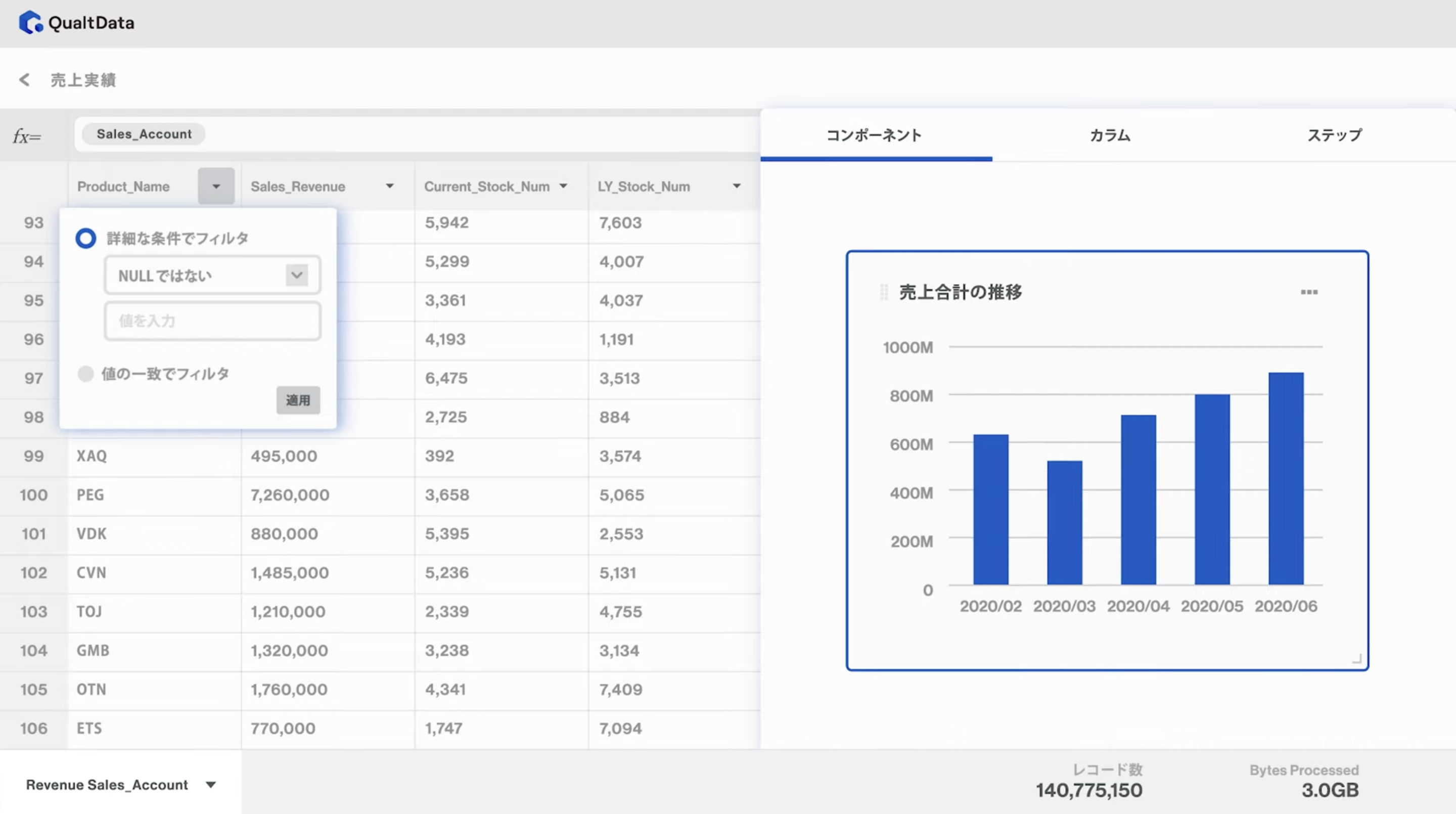Screen dimensions: 1456x814
Task: Select the value match filter radio
Action: 85,374
